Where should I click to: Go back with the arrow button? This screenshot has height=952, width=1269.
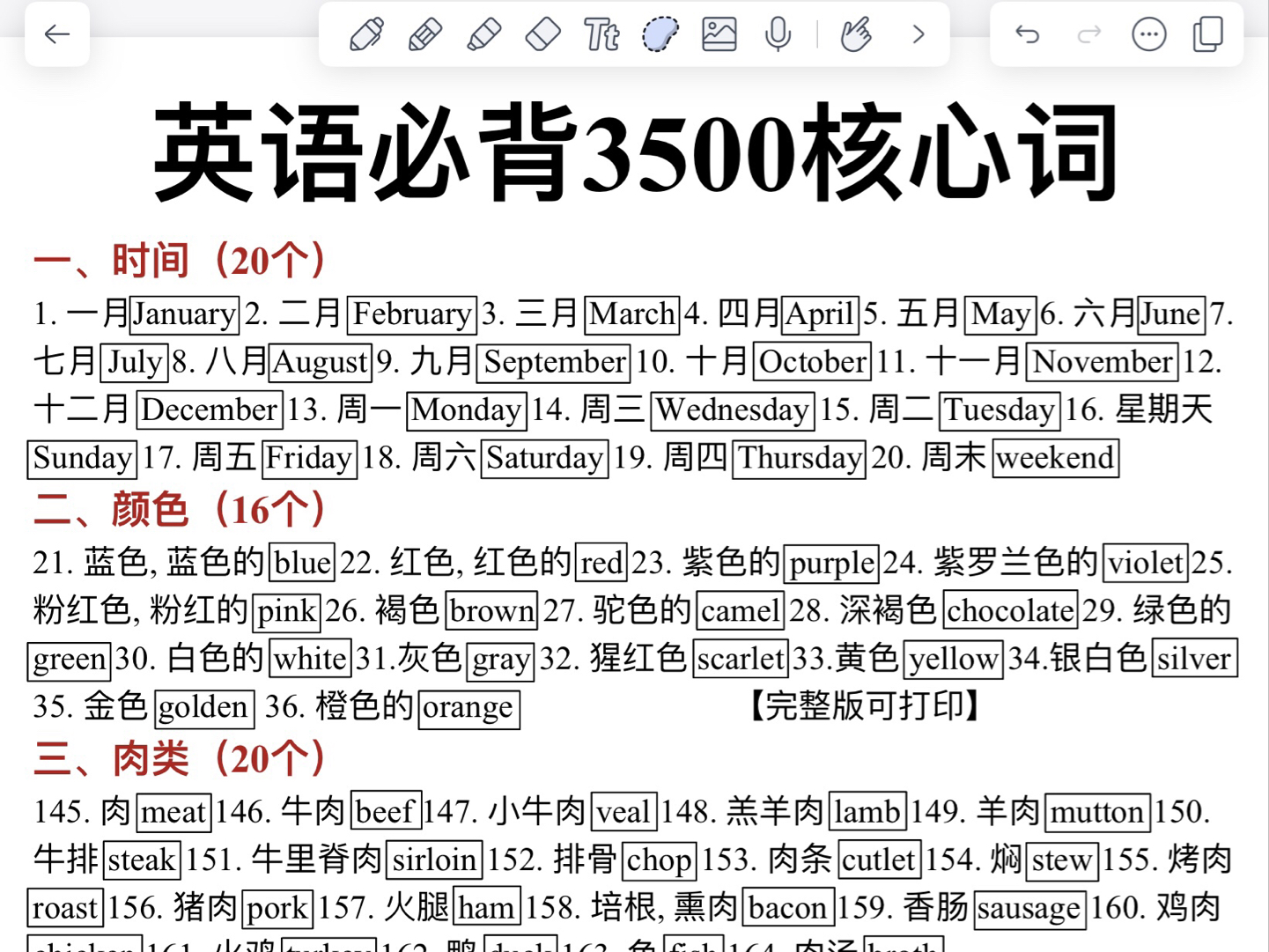point(57,34)
